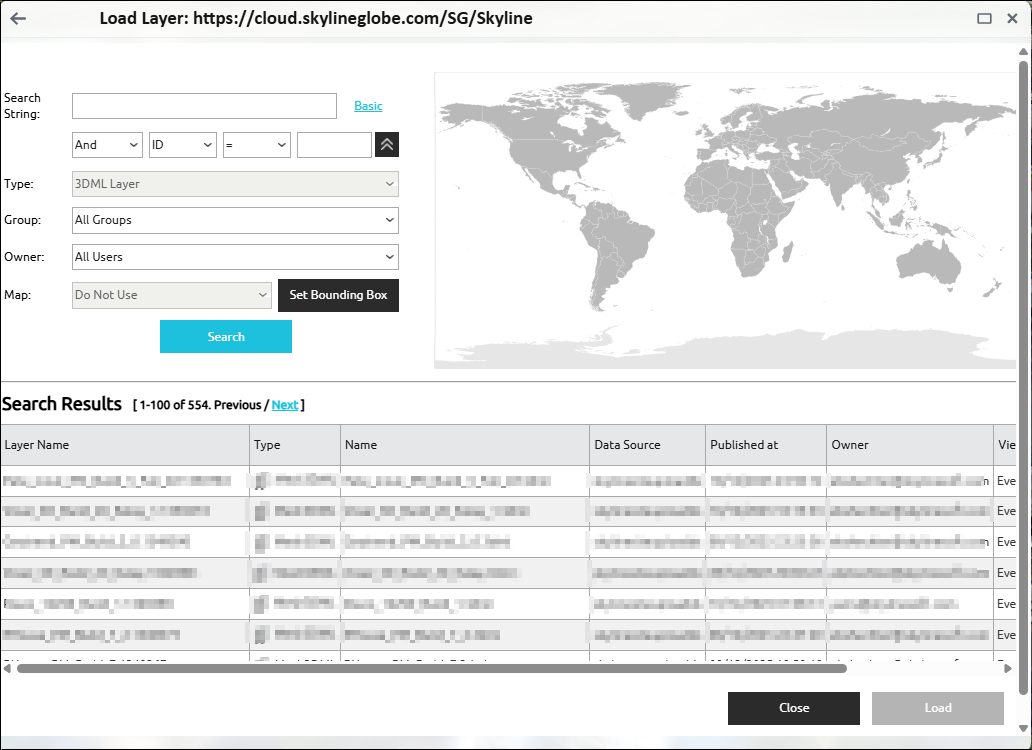This screenshot has width=1032, height=750.
Task: Sort by Type column header
Action: (295, 445)
